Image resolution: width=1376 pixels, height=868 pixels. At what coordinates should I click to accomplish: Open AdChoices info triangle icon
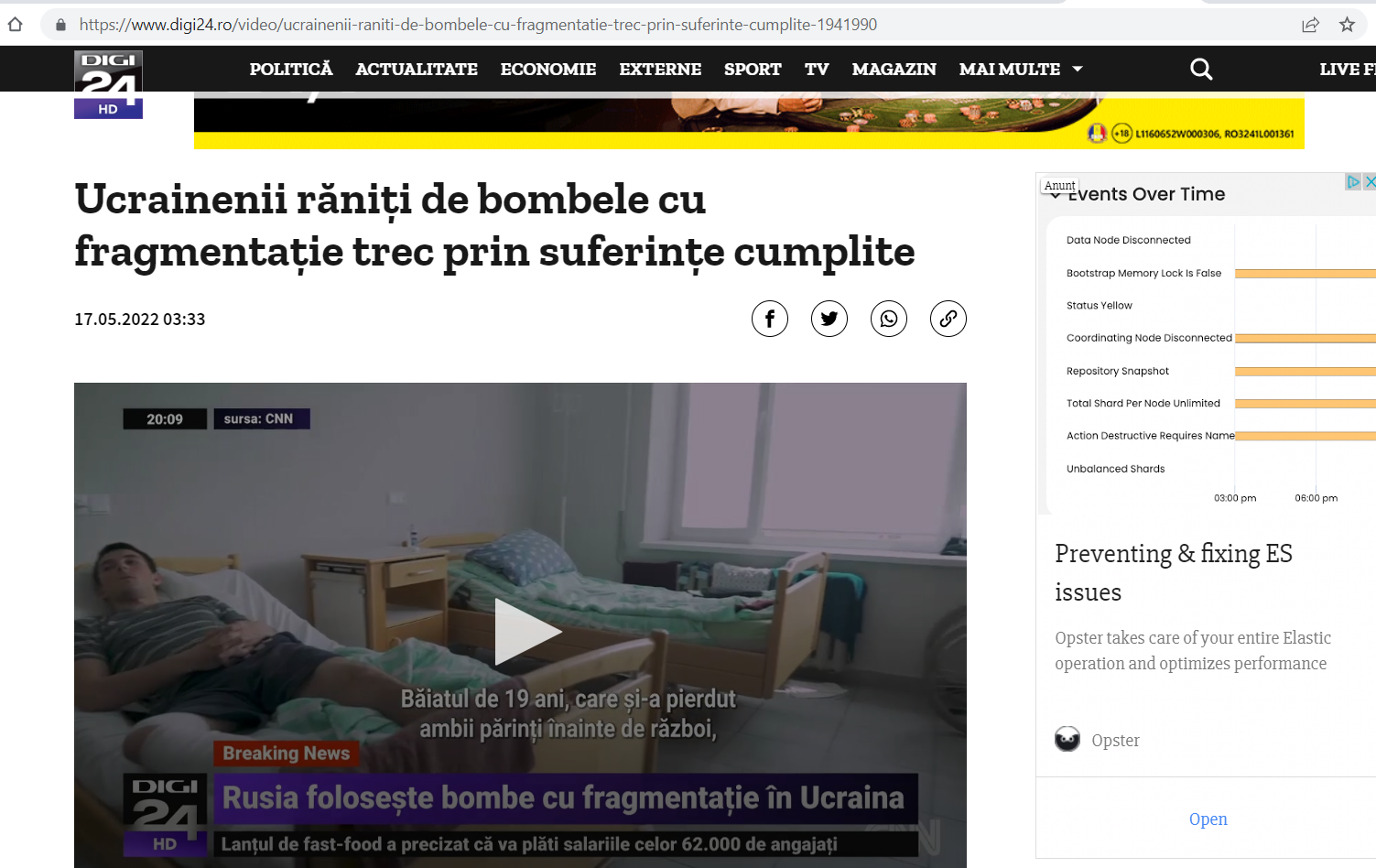(1353, 181)
